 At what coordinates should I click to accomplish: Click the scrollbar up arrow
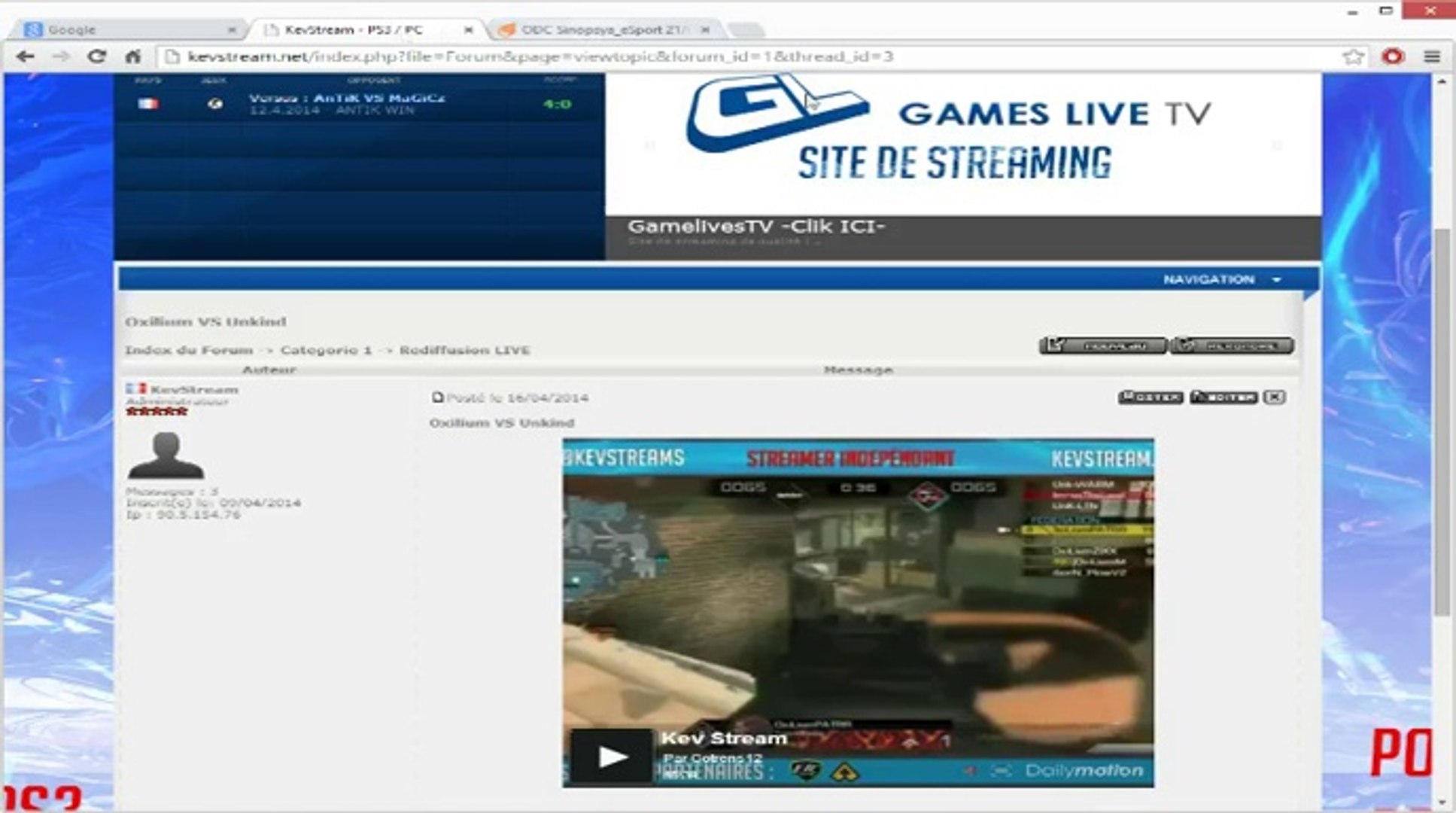tap(1442, 81)
